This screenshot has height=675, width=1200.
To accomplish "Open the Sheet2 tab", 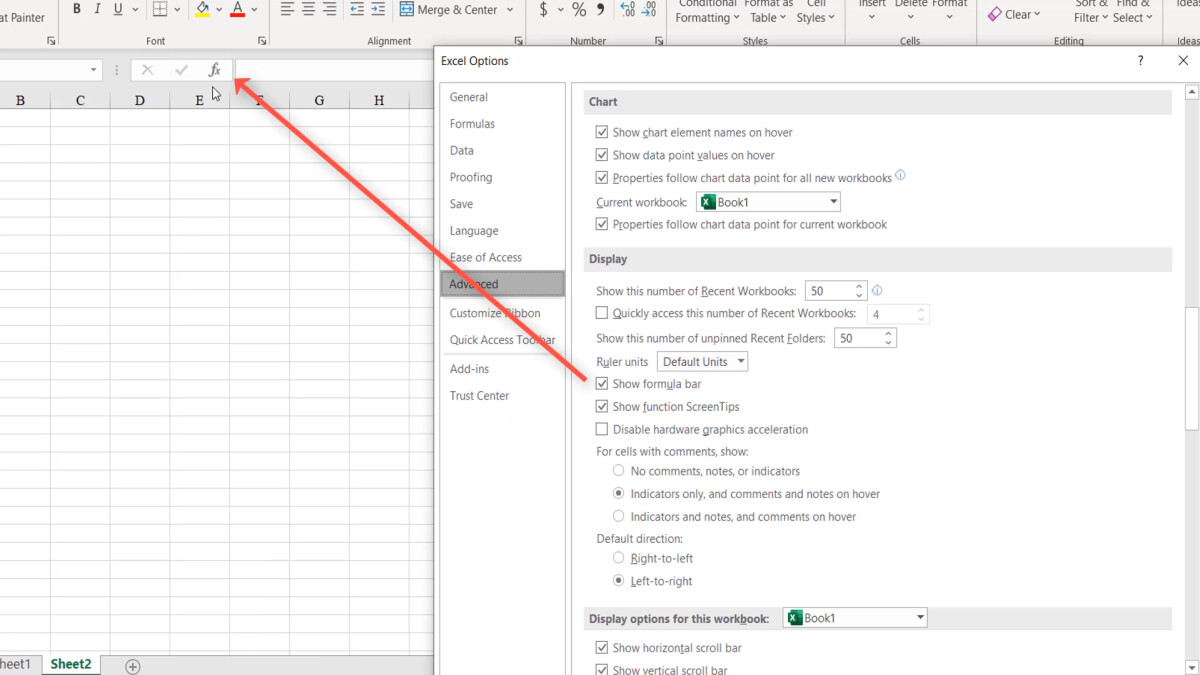I will tap(71, 663).
